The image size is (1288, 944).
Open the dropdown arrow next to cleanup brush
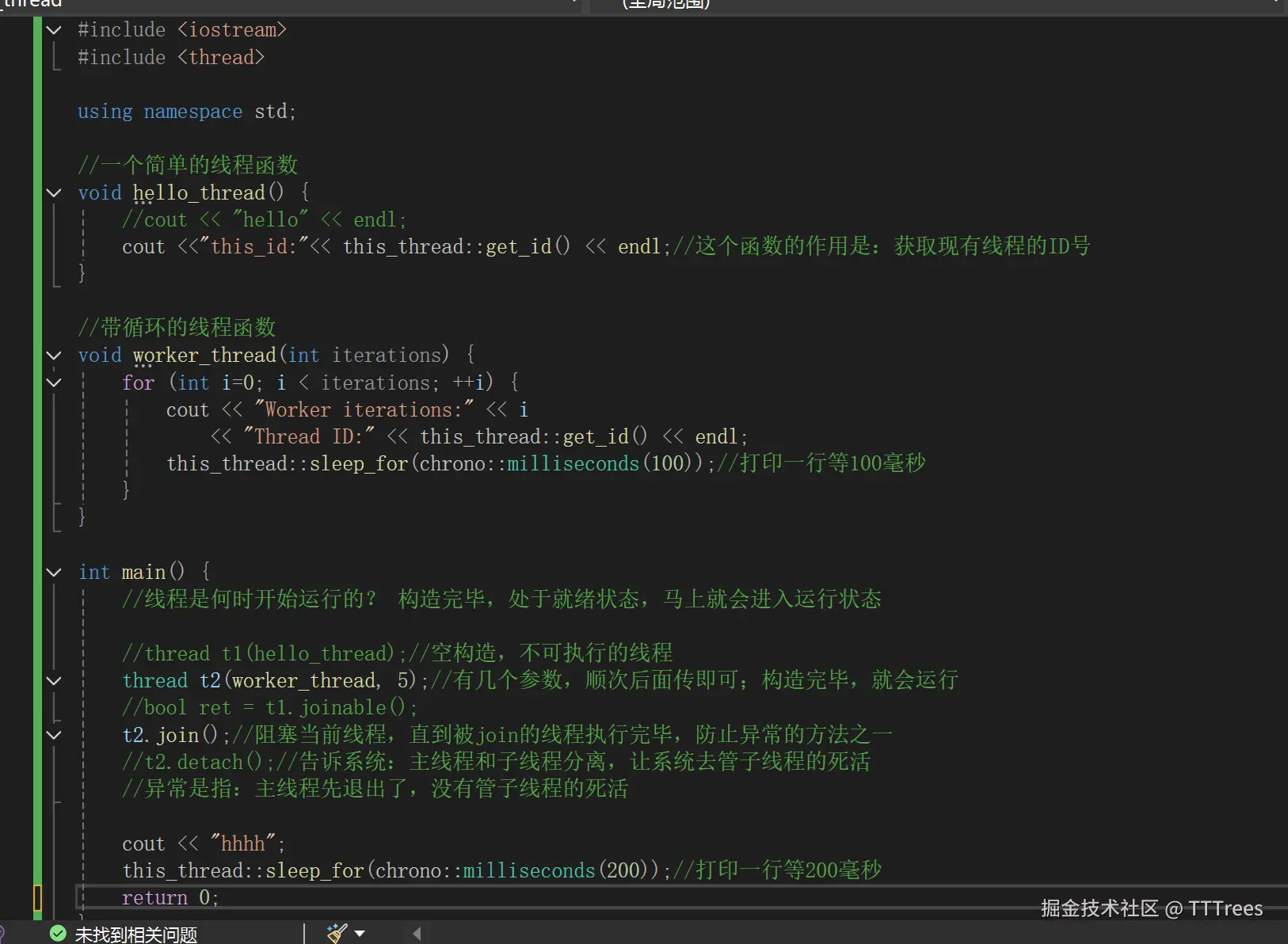tap(360, 934)
